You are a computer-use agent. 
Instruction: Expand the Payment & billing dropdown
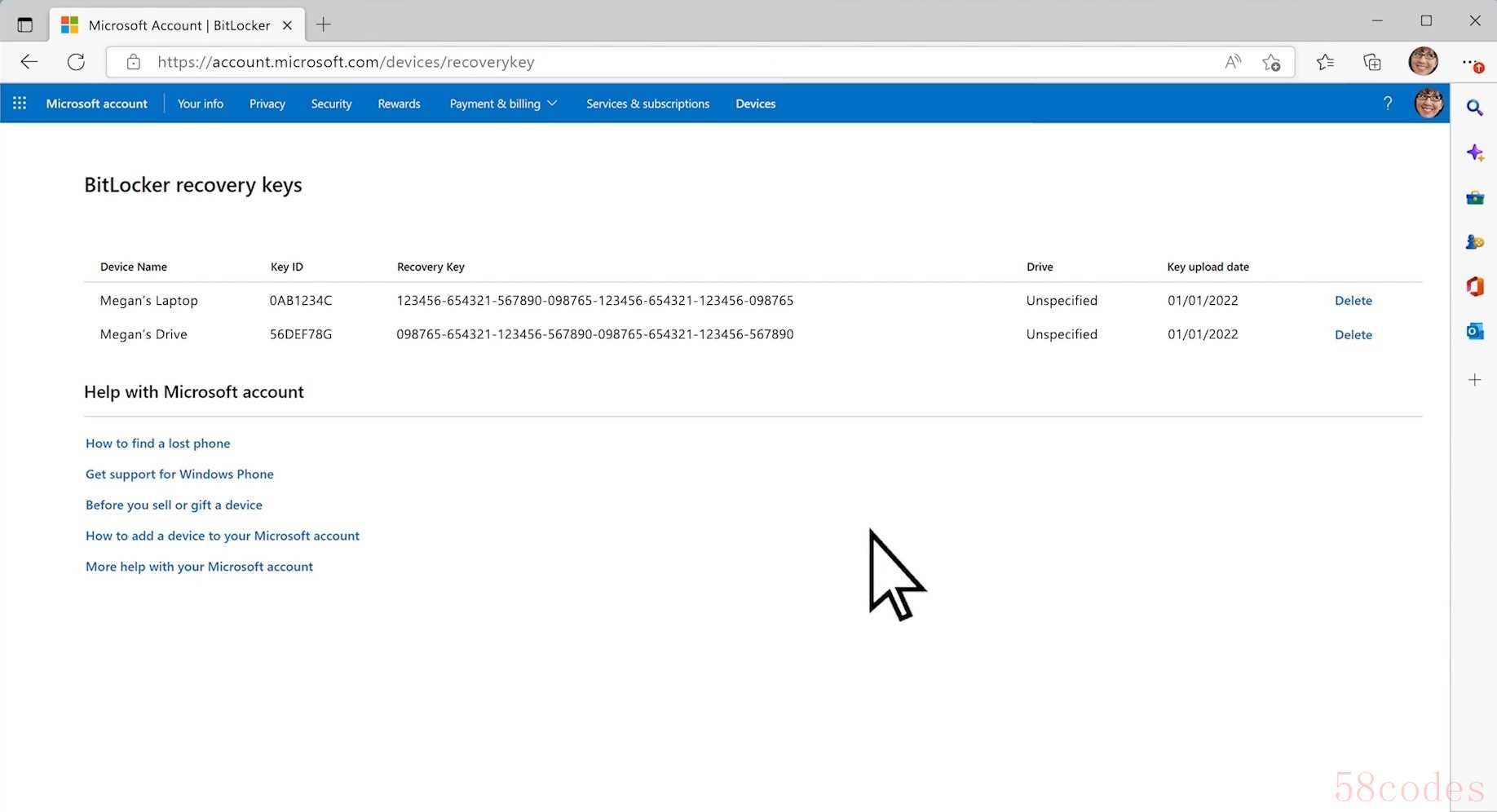point(503,104)
